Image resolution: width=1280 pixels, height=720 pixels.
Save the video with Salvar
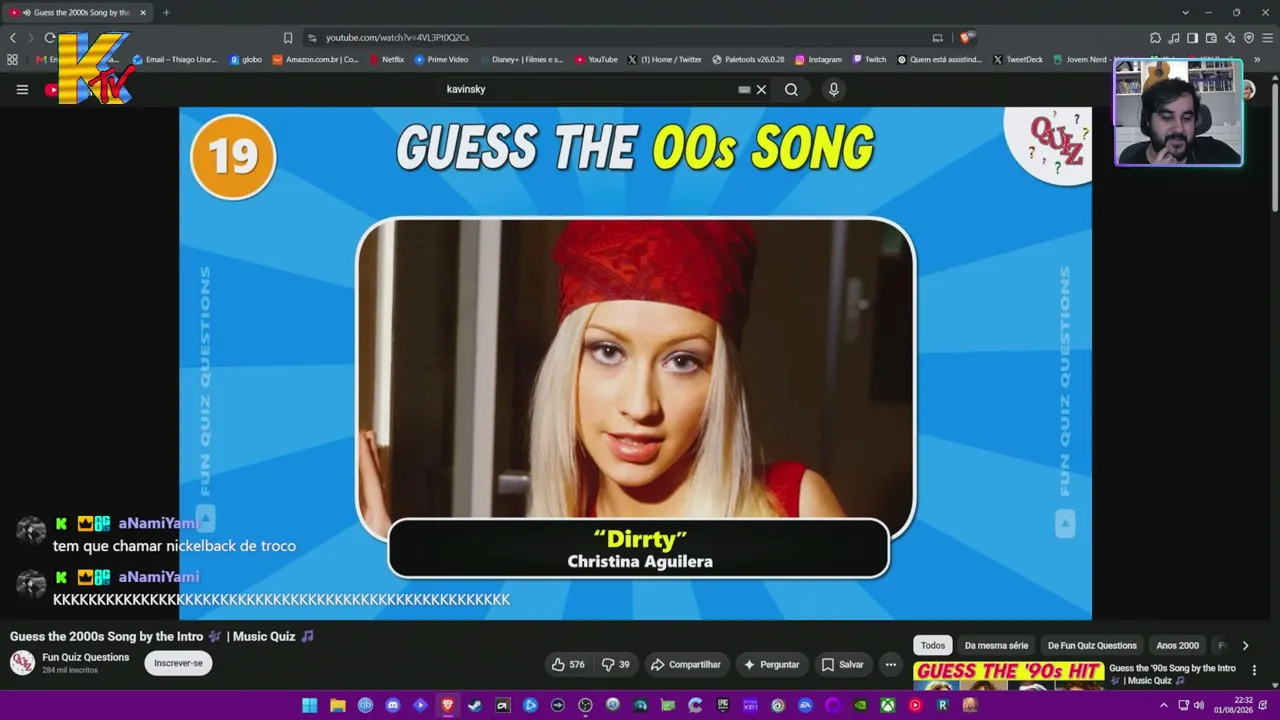(842, 664)
